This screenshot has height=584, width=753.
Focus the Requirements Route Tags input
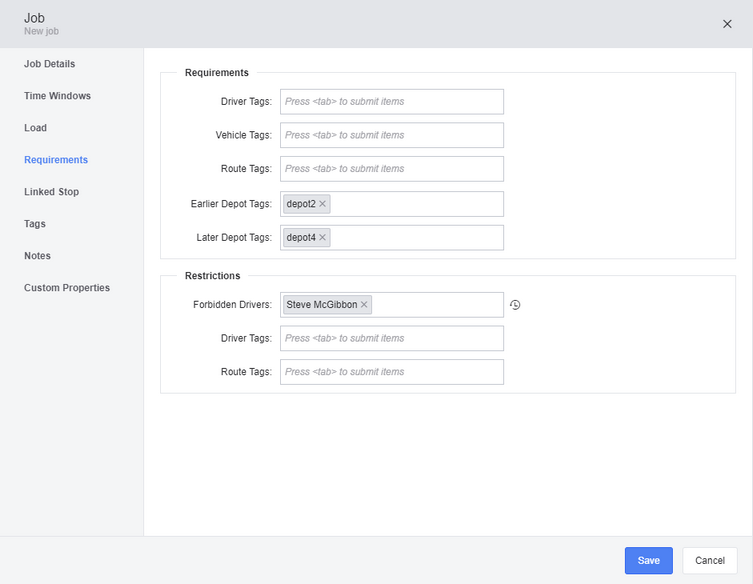coord(391,169)
